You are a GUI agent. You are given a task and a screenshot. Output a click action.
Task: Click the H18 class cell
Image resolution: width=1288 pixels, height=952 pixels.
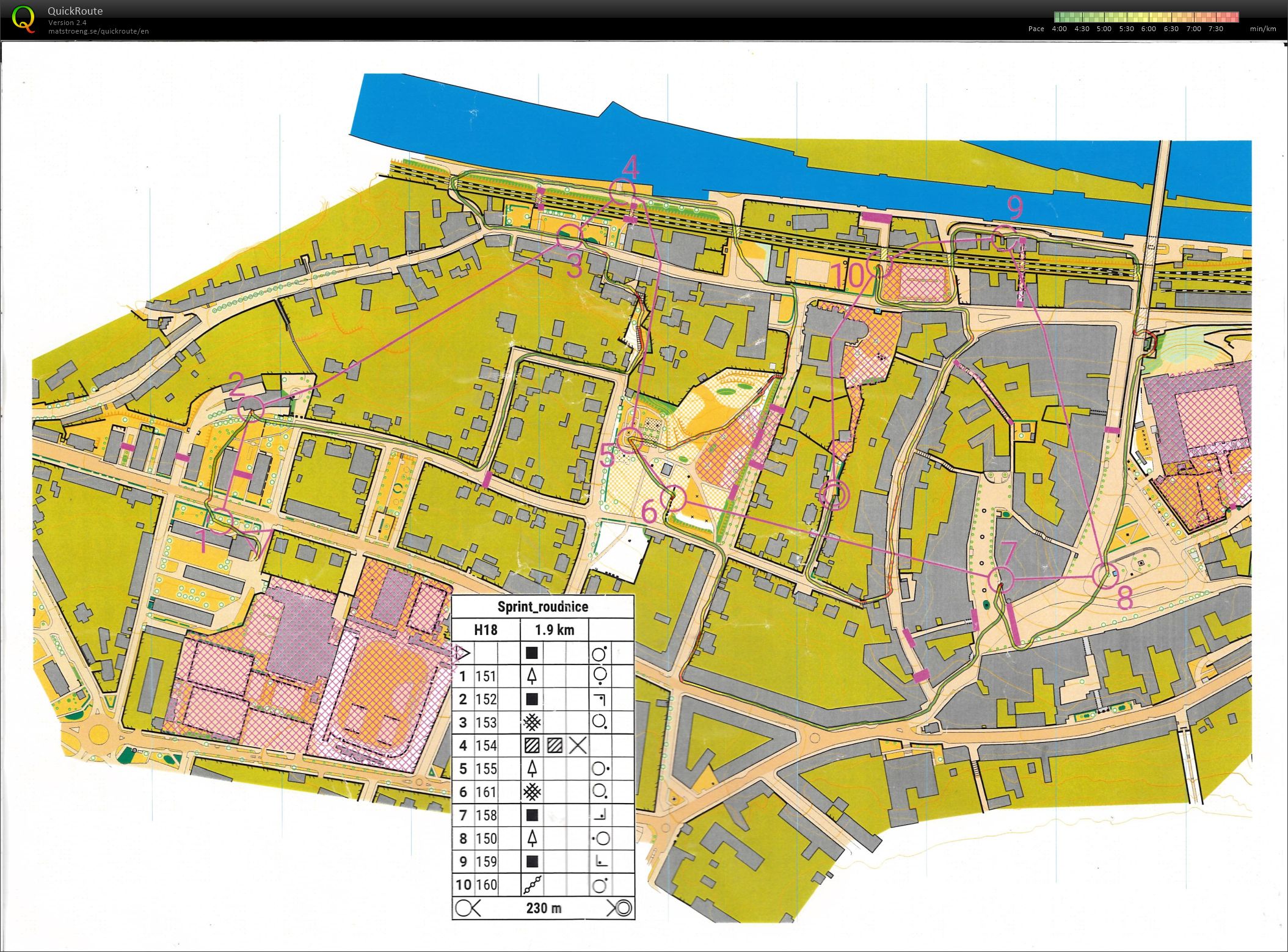coord(486,630)
